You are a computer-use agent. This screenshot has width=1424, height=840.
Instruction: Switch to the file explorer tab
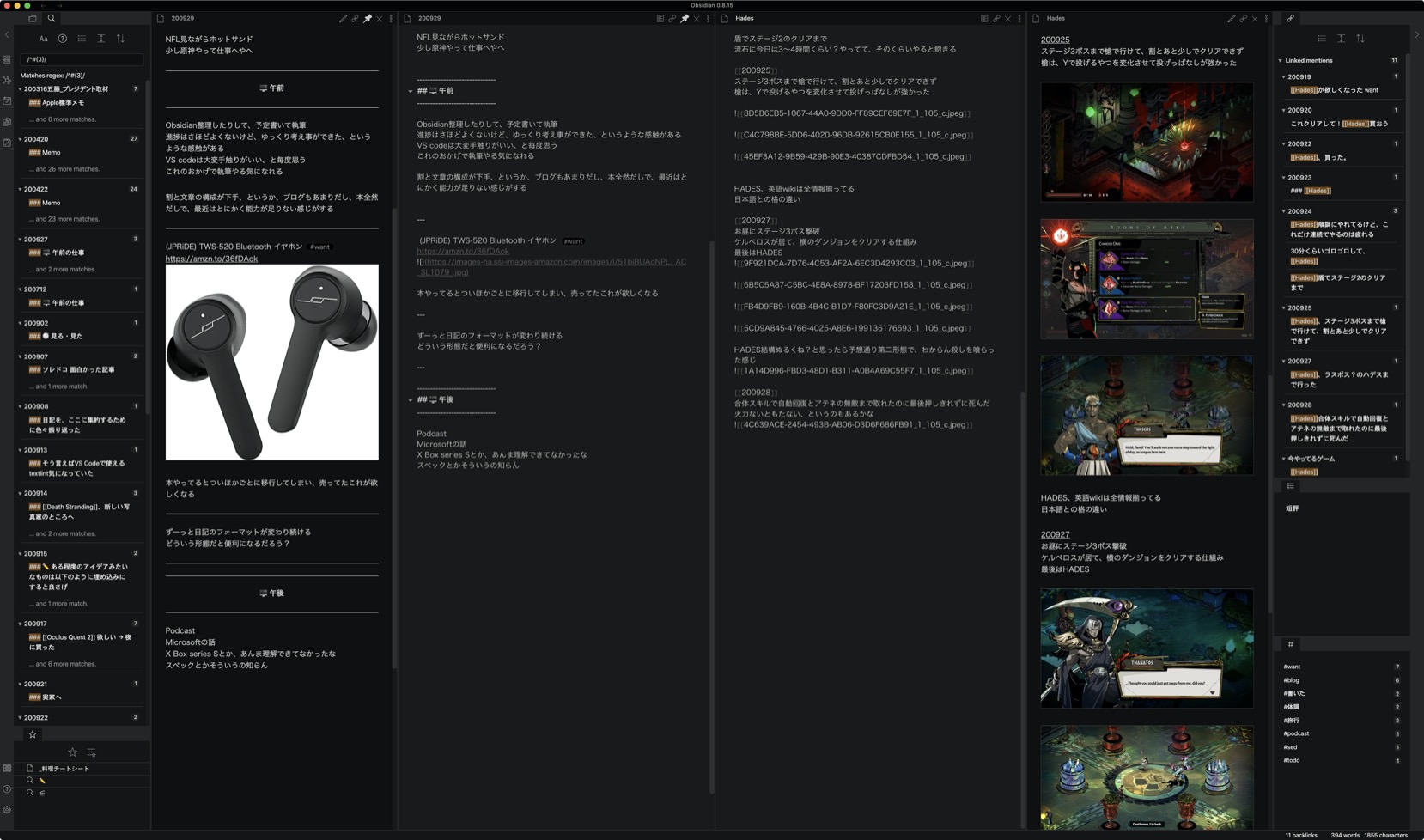[33, 18]
